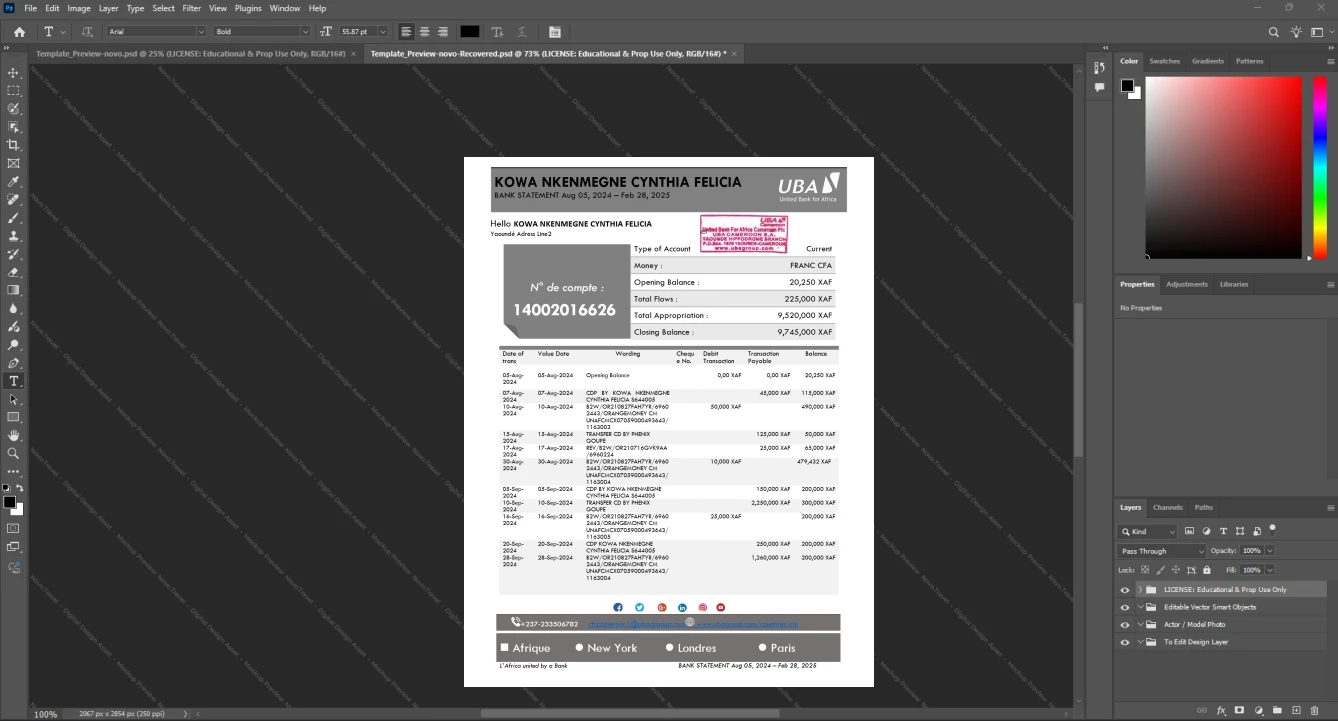This screenshot has height=721, width=1338.
Task: Switch to Template_Preview-novo.psd @ 25% document tab
Action: tap(190, 52)
